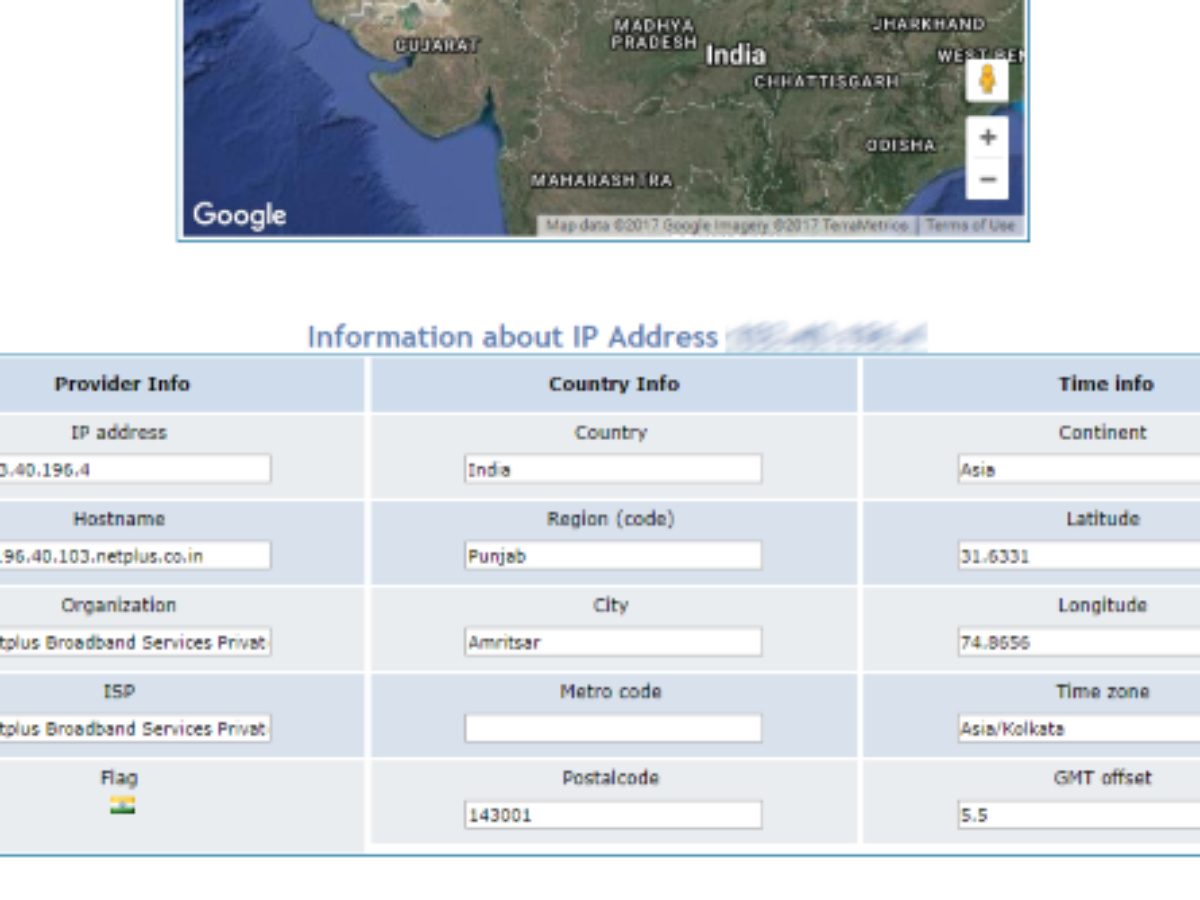
Task: Select the Time zone field Asia/Kolkata
Action: (1079, 728)
